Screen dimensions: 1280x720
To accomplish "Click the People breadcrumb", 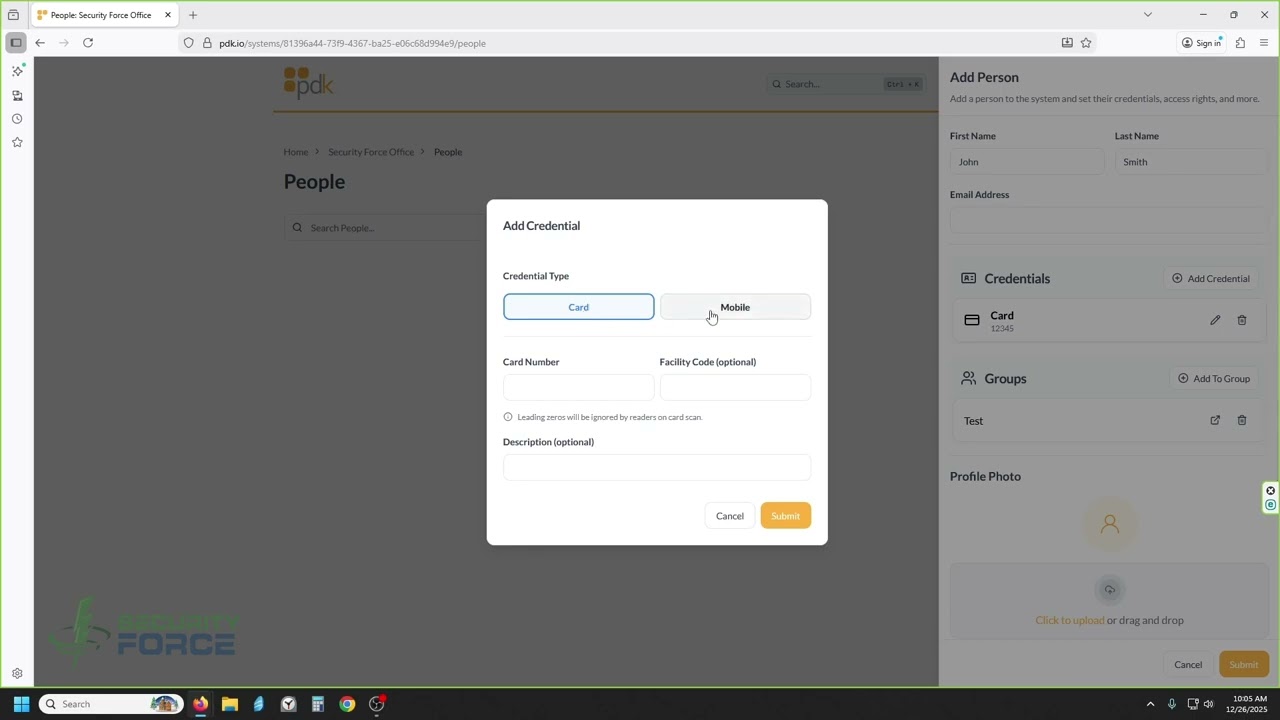I will click(x=448, y=152).
